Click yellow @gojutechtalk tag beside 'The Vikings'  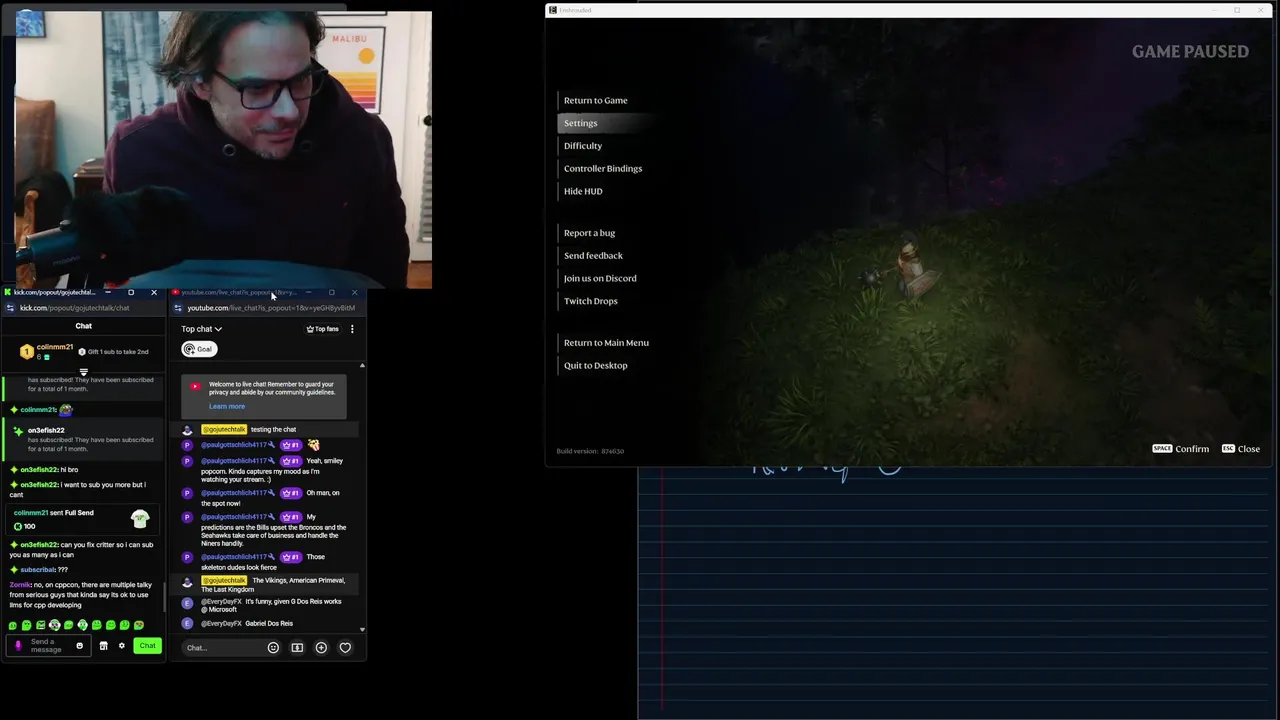[x=224, y=581]
